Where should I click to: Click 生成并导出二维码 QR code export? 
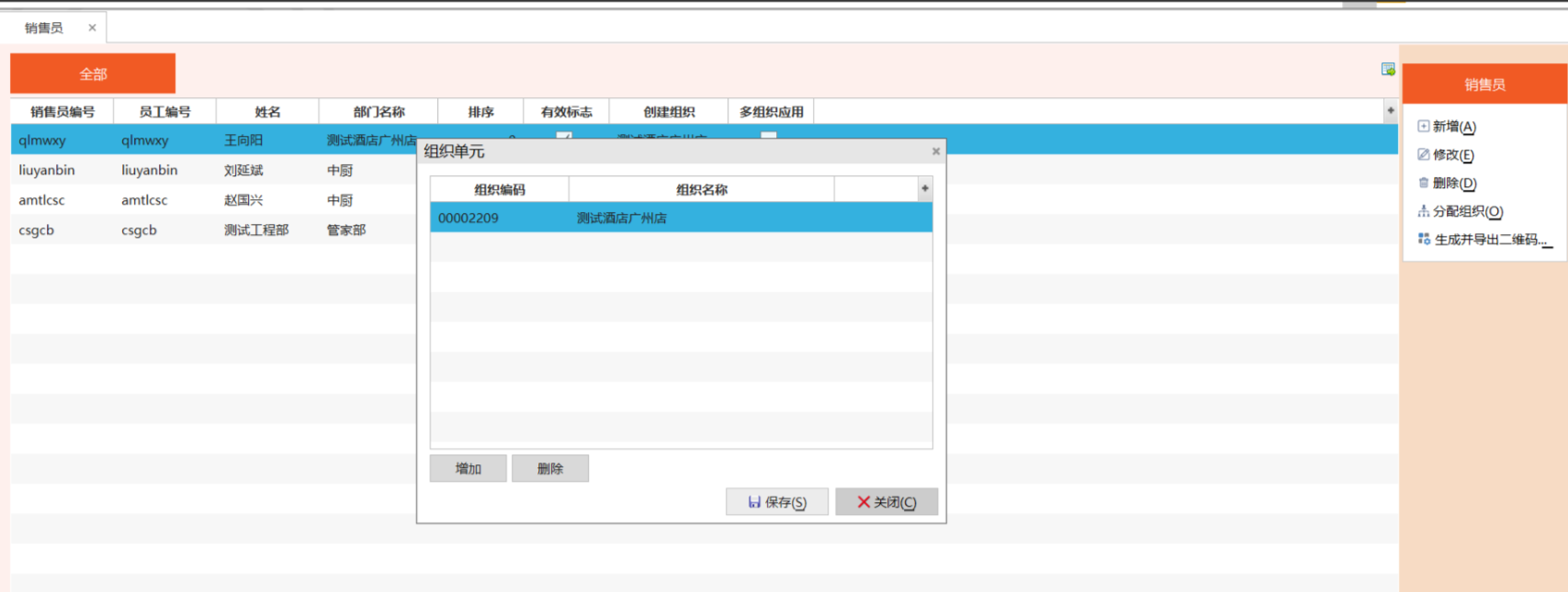tap(1483, 240)
